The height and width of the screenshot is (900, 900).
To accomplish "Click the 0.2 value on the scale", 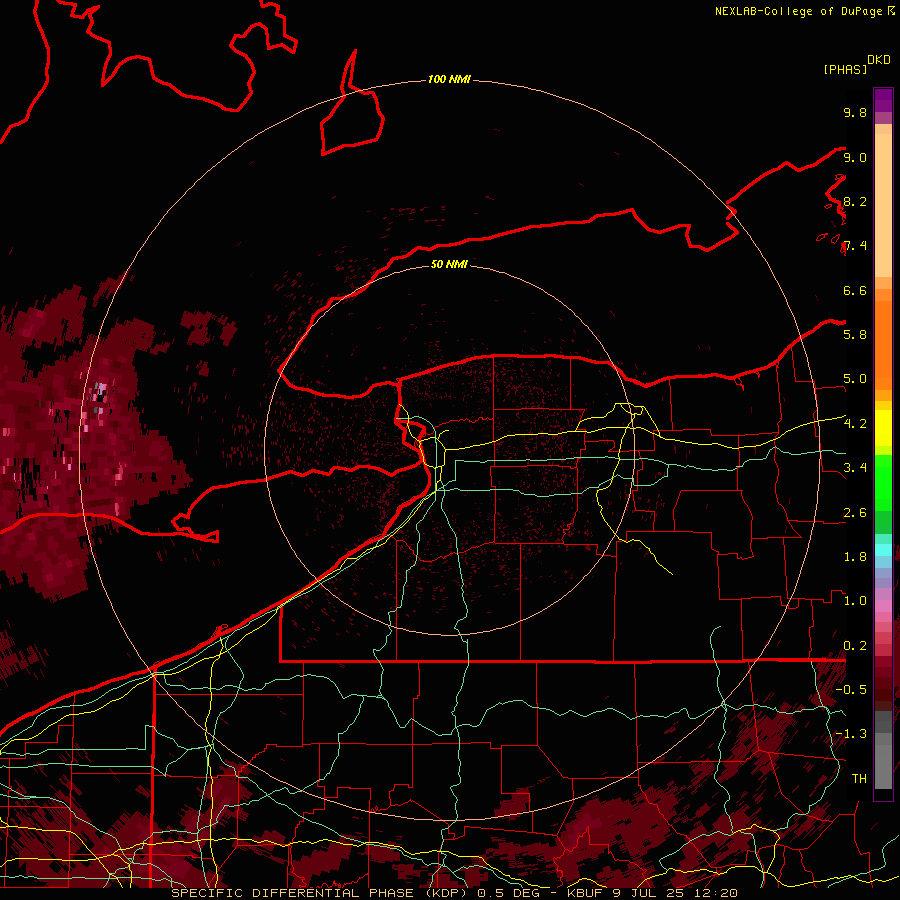I will click(x=855, y=645).
